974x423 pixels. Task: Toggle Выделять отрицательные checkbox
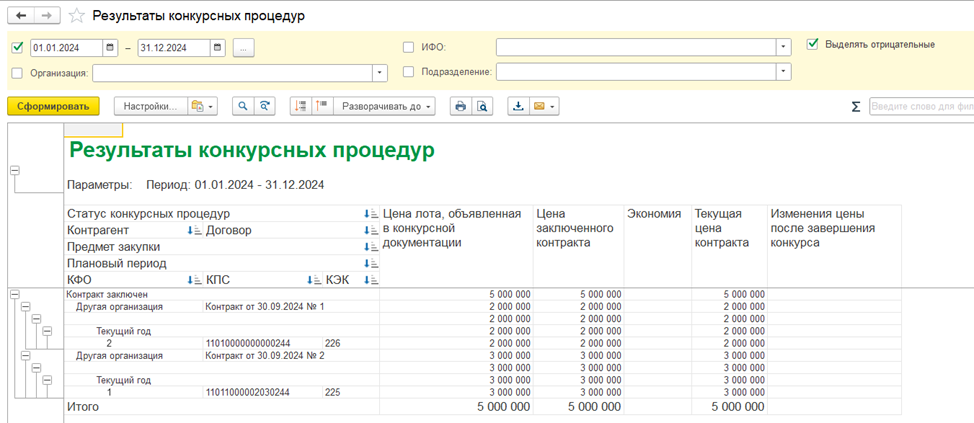click(x=812, y=44)
